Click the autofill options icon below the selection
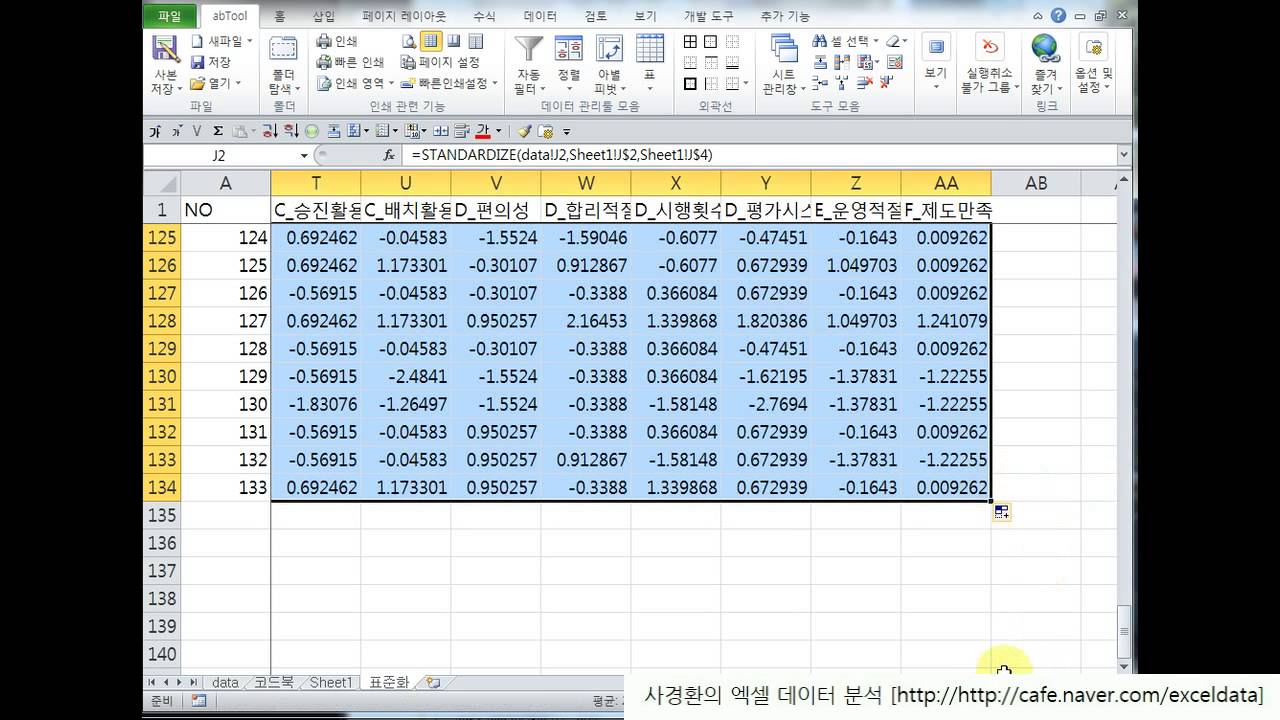This screenshot has width=1280, height=720. (x=1001, y=512)
